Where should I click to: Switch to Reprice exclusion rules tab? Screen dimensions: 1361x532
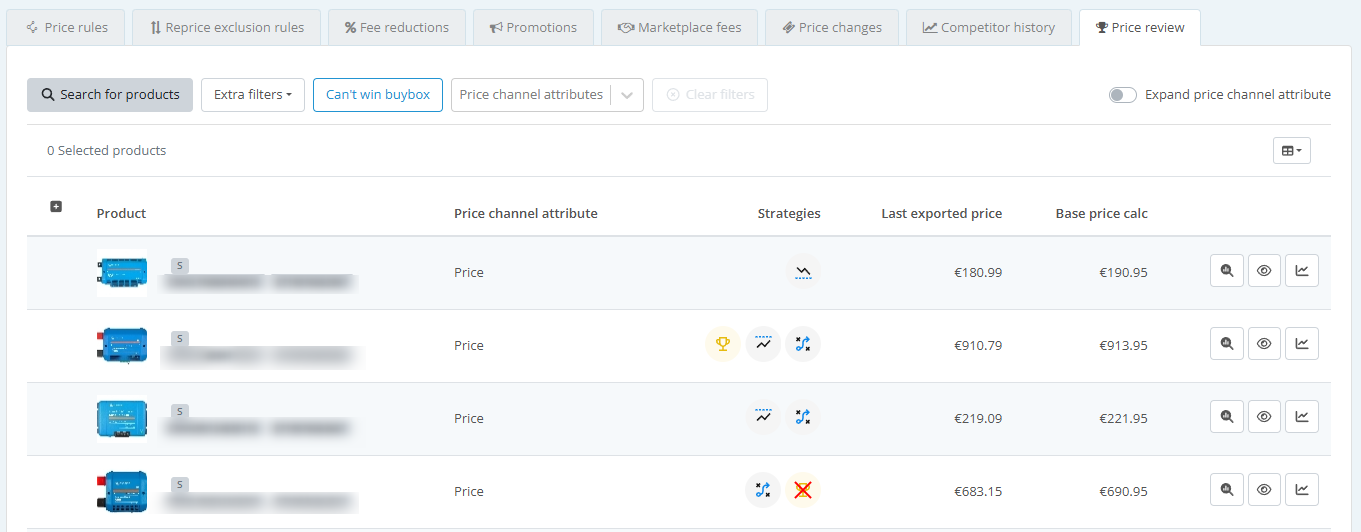(226, 28)
